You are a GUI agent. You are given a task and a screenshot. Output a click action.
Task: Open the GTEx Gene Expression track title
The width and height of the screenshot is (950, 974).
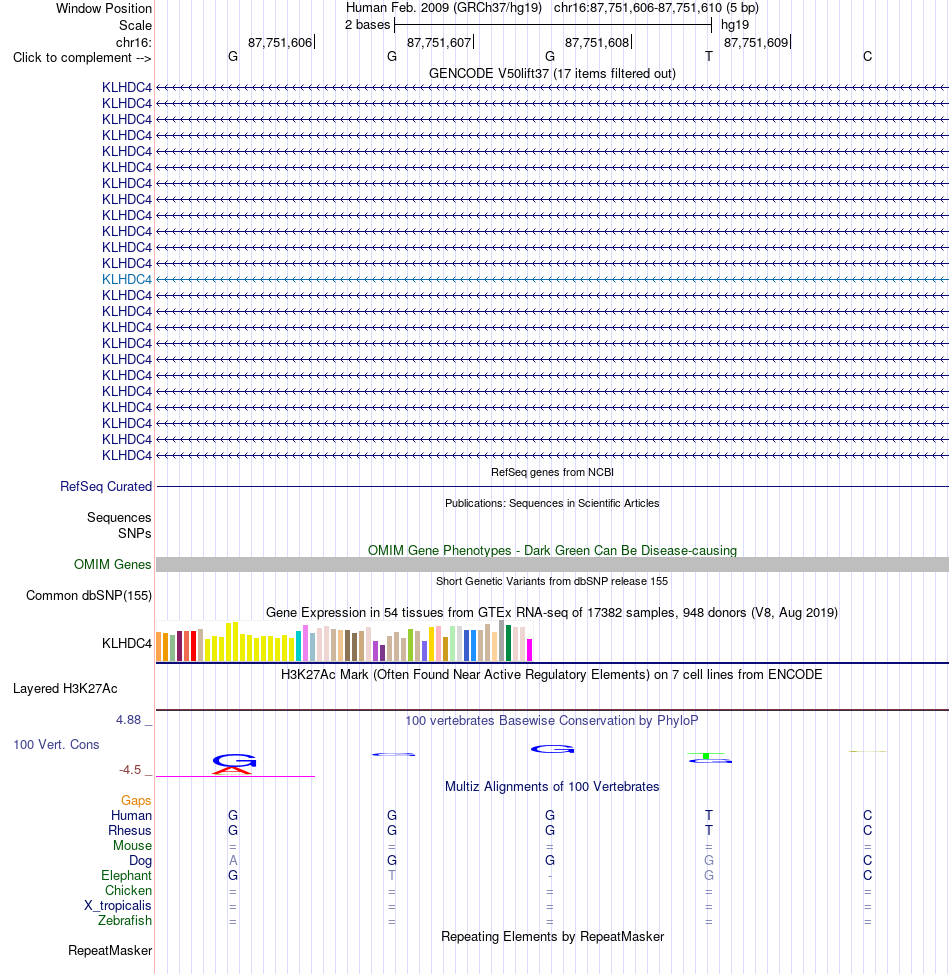[x=552, y=612]
